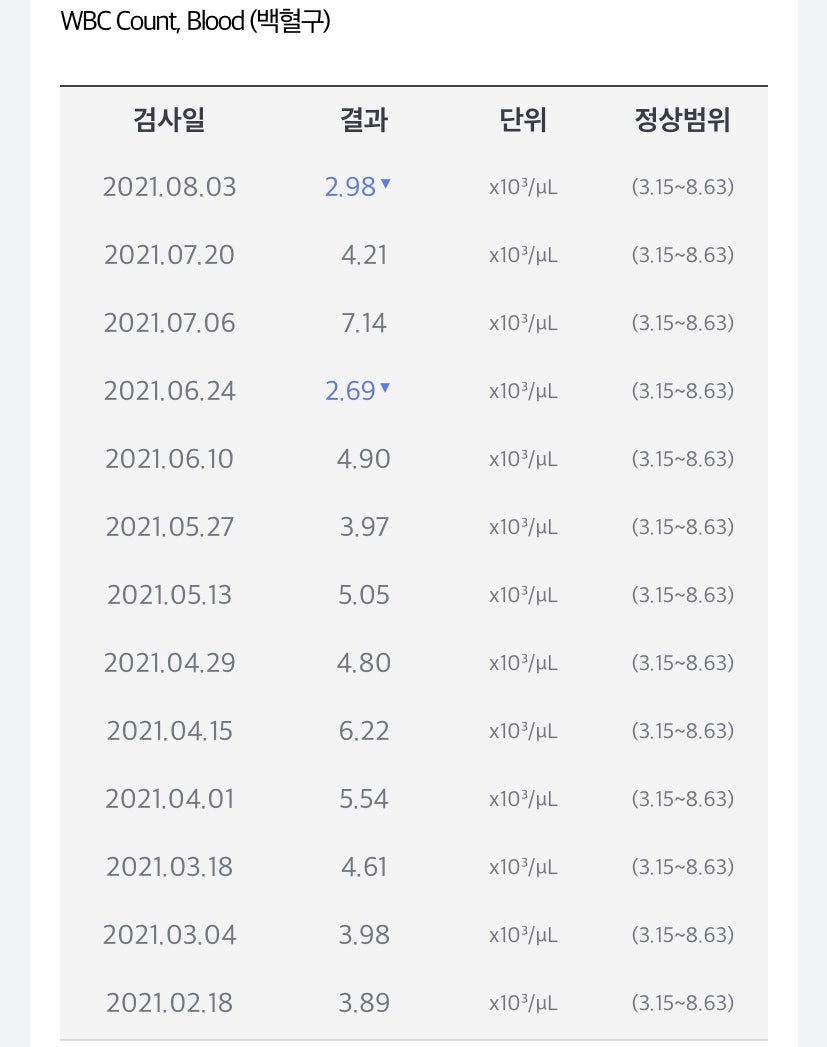Viewport: 827px width, 1047px height.
Task: Click the 2.69 abnormal result value
Action: pyautogui.click(x=350, y=391)
